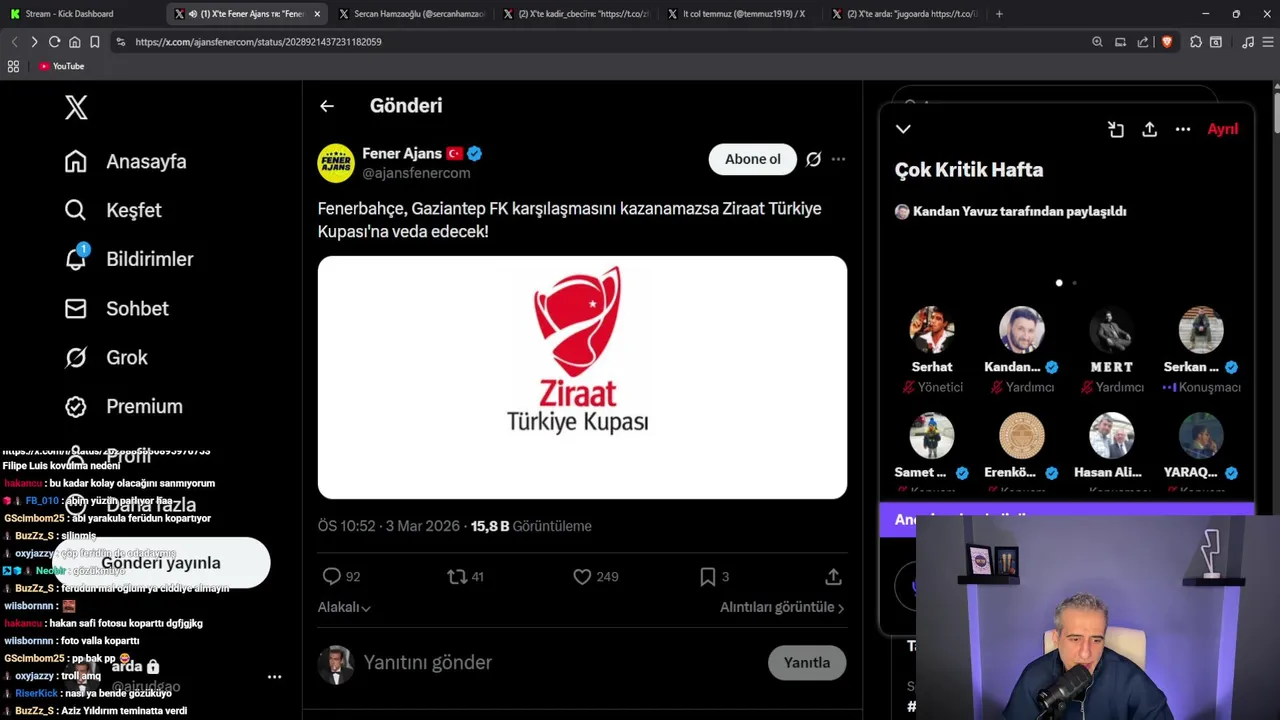Viewport: 1280px width, 720px height.
Task: Open Bildirimler notifications
Action: coord(129,259)
